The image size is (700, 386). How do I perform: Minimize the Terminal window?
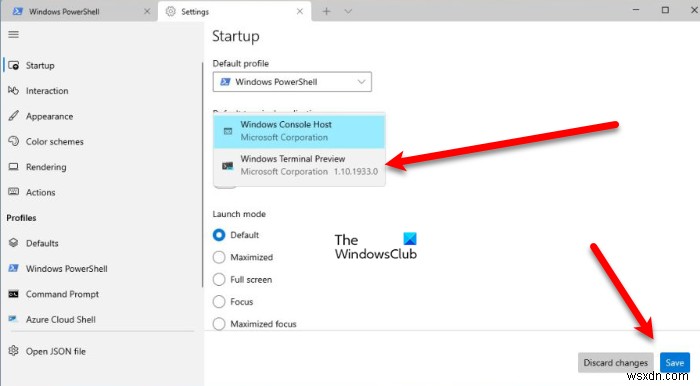(x=636, y=10)
